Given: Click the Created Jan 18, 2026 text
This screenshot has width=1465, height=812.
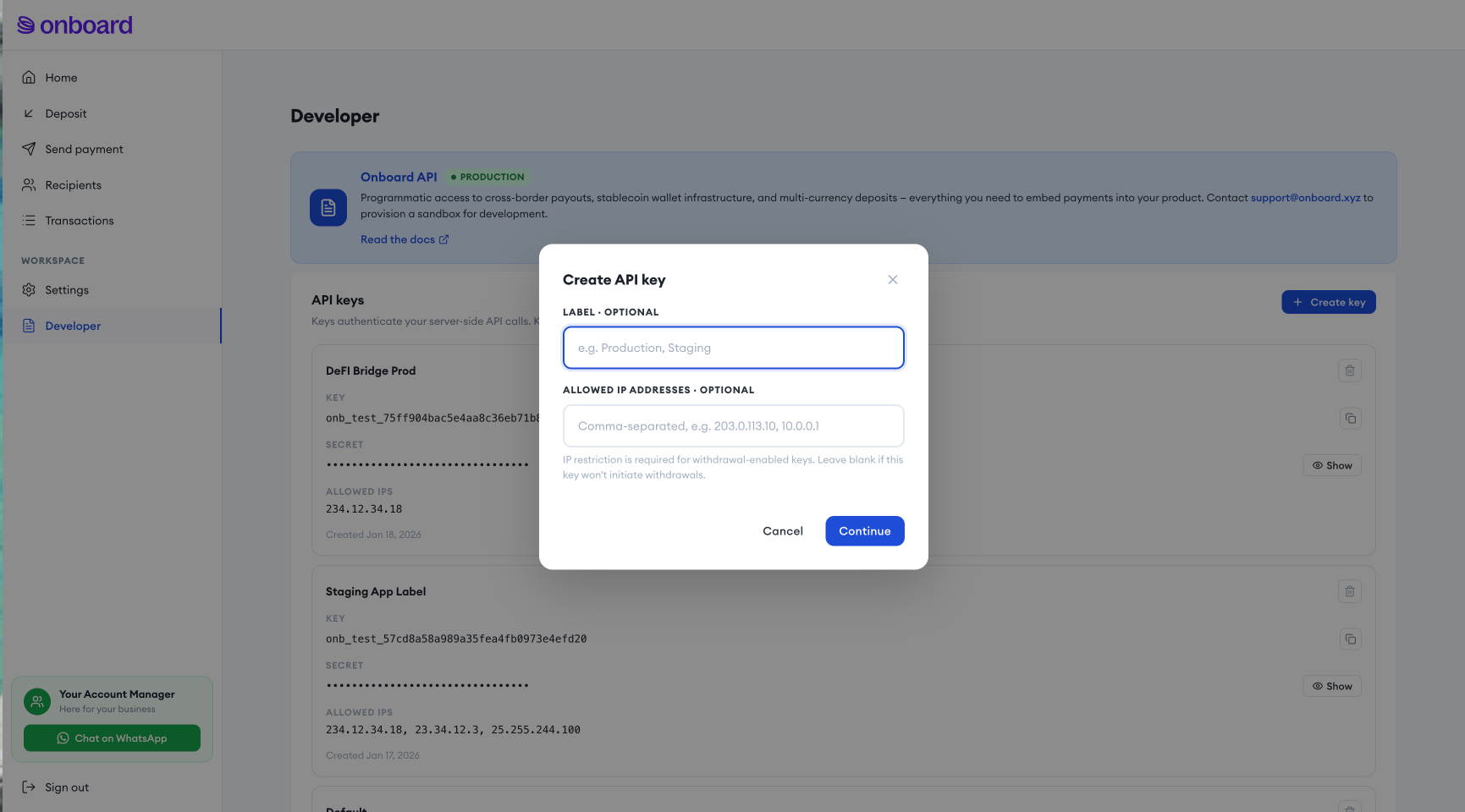Looking at the screenshot, I should (373, 535).
